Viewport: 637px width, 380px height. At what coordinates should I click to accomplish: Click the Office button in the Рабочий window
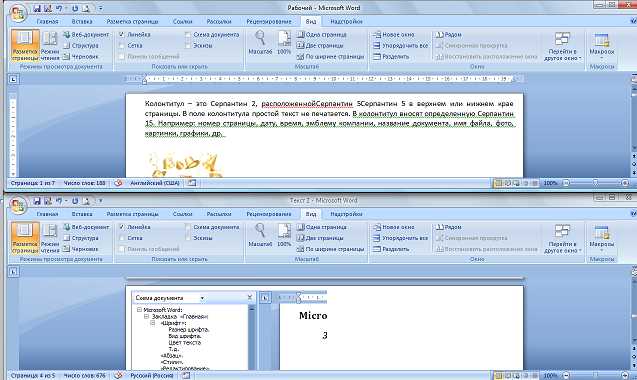point(18,13)
